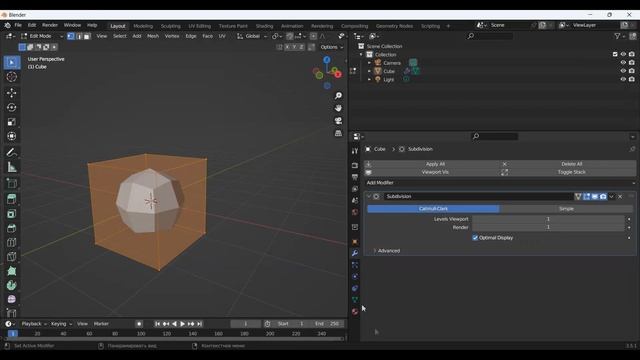
Task: Switch to the Shading workspace tab
Action: click(264, 26)
